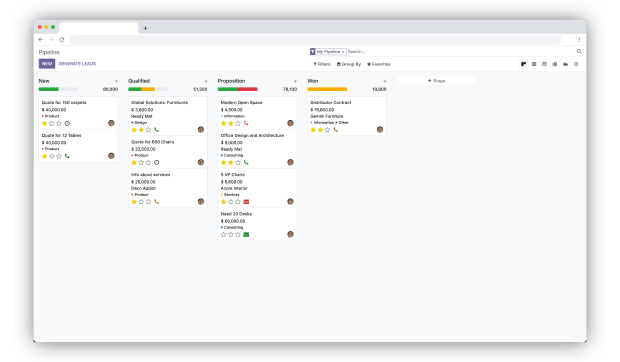Viewport: 620px width, 362px height.
Task: Set third star priority on Modern Open Space
Action: 238,123
